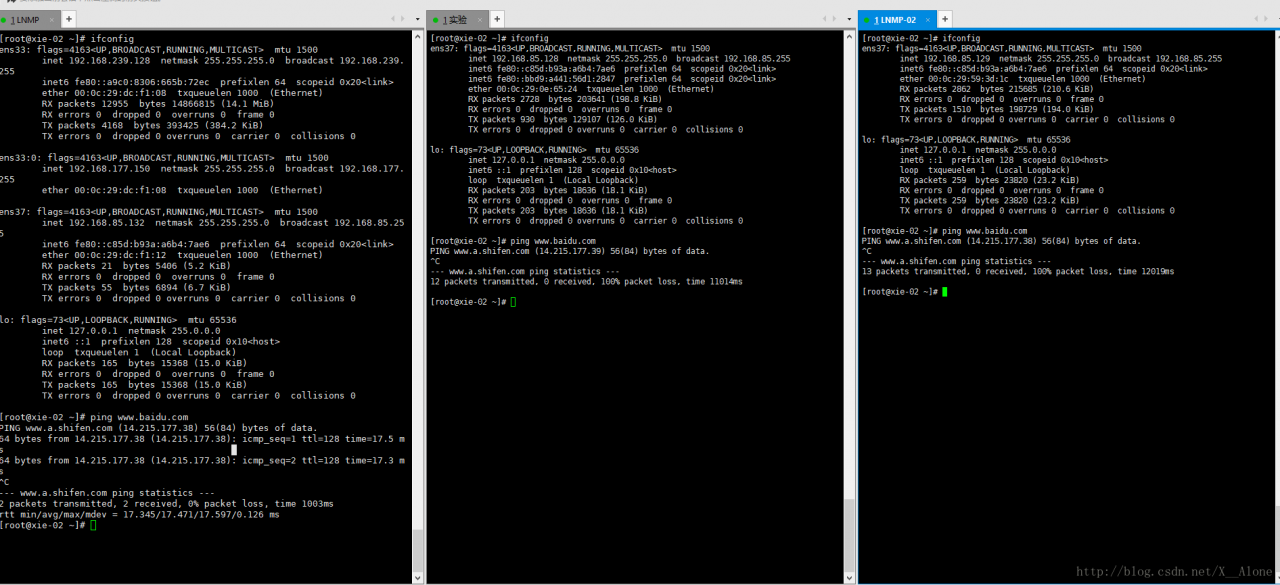Close the 1 LNMP-02 tab
The image size is (1280, 585).
click(x=928, y=19)
